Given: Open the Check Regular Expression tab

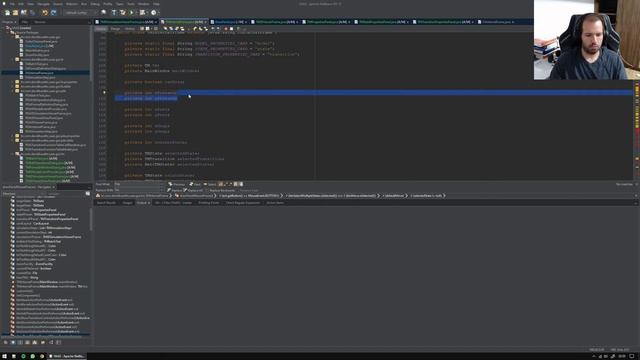Looking at the screenshot, I should tap(243, 202).
